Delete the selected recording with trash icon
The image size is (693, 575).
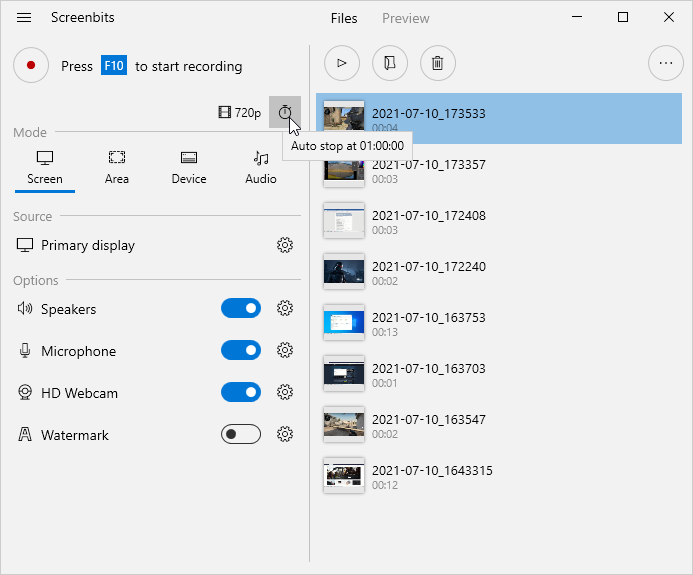pyautogui.click(x=438, y=63)
